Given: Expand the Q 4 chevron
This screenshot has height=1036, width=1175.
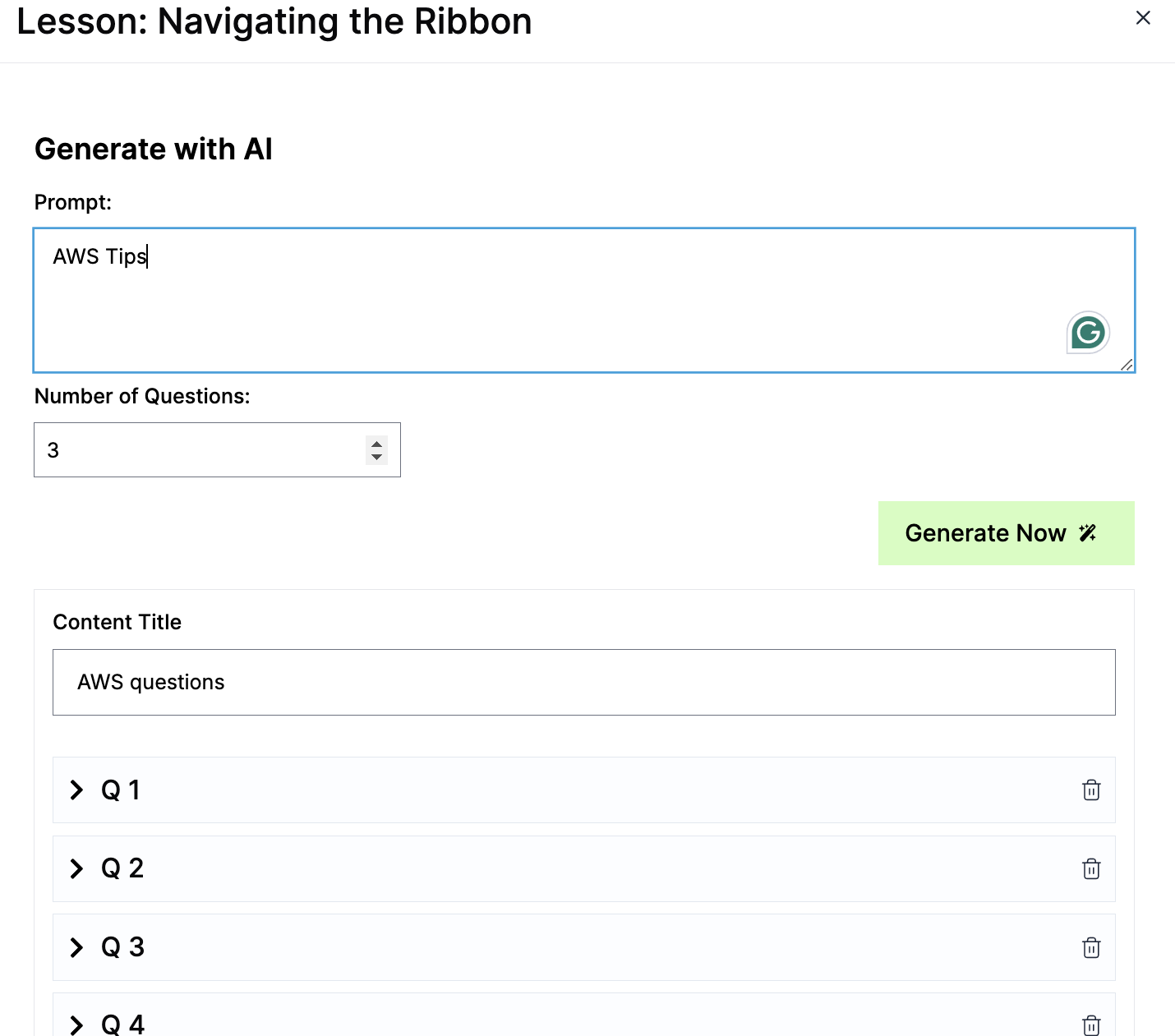Looking at the screenshot, I should tap(76, 1024).
